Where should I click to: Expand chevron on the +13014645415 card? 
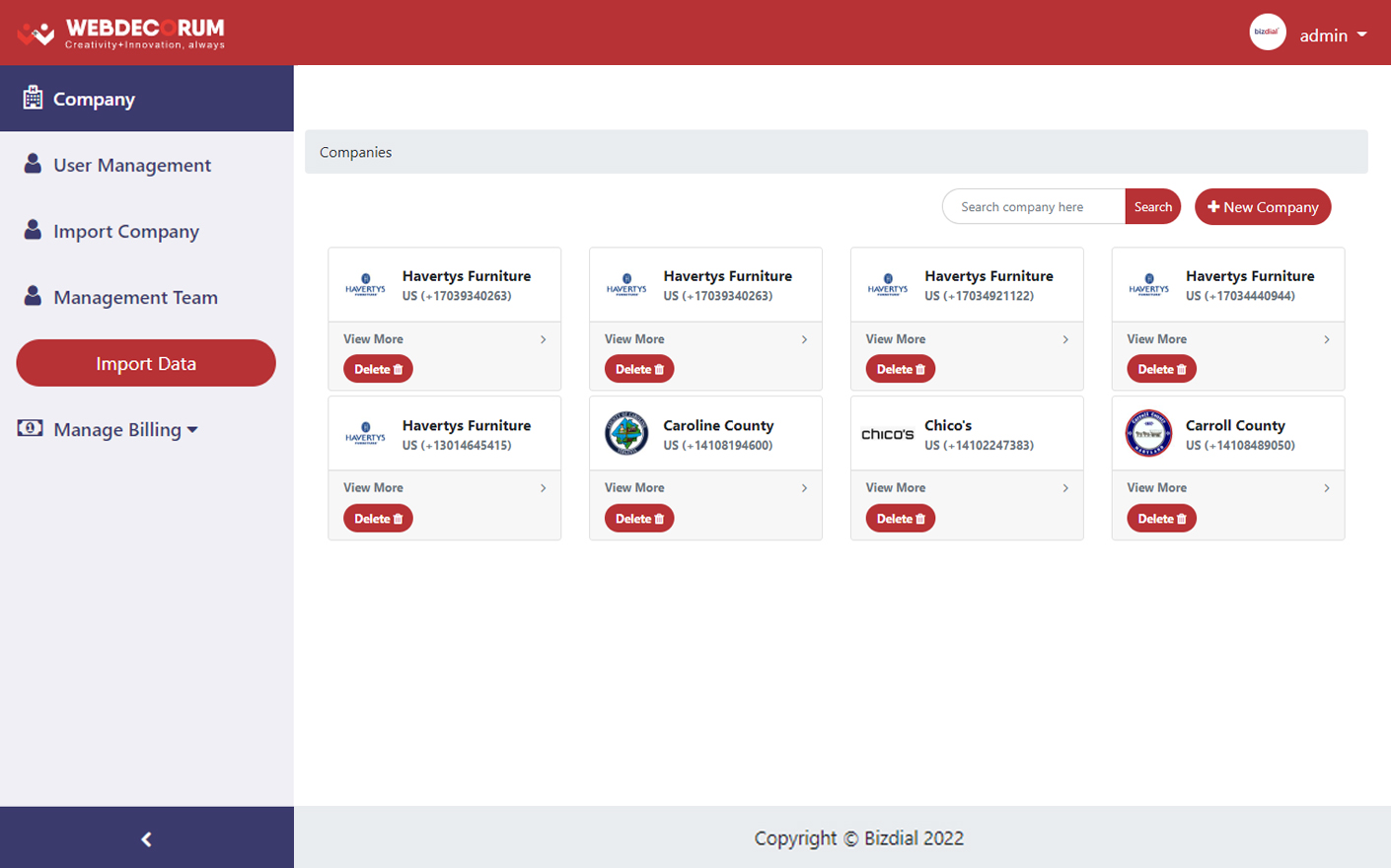pyautogui.click(x=544, y=488)
